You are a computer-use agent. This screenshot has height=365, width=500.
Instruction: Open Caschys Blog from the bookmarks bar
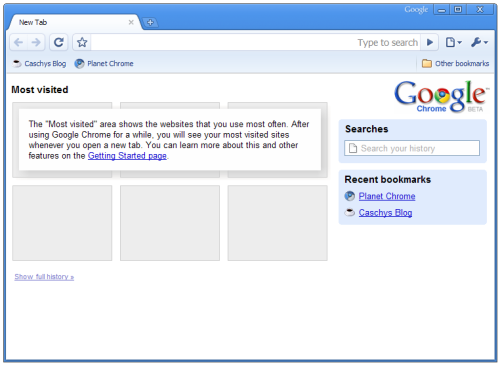click(39, 63)
